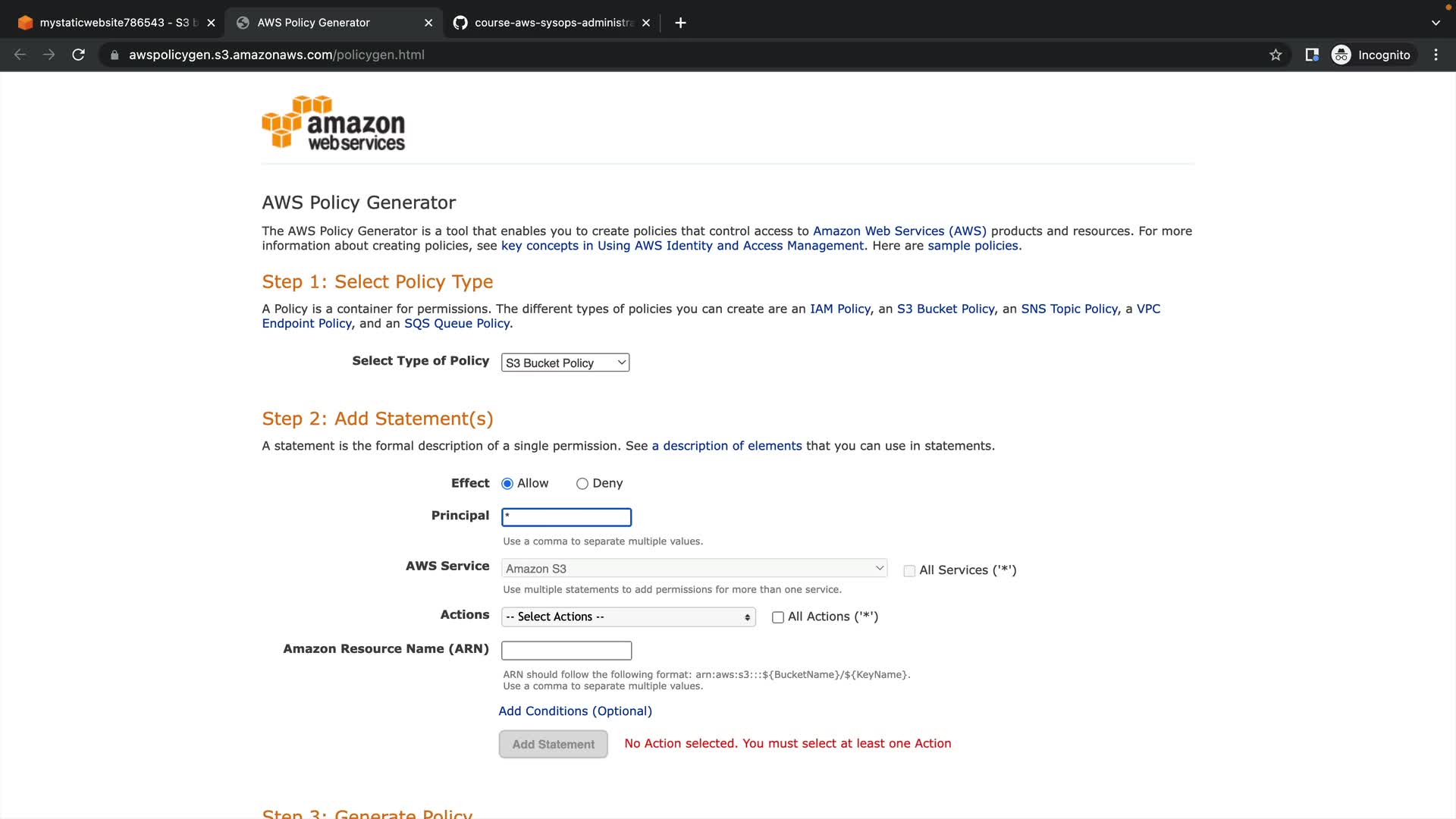This screenshot has width=1456, height=819.
Task: Click the Amazon Resource Name input field
Action: pyautogui.click(x=566, y=651)
